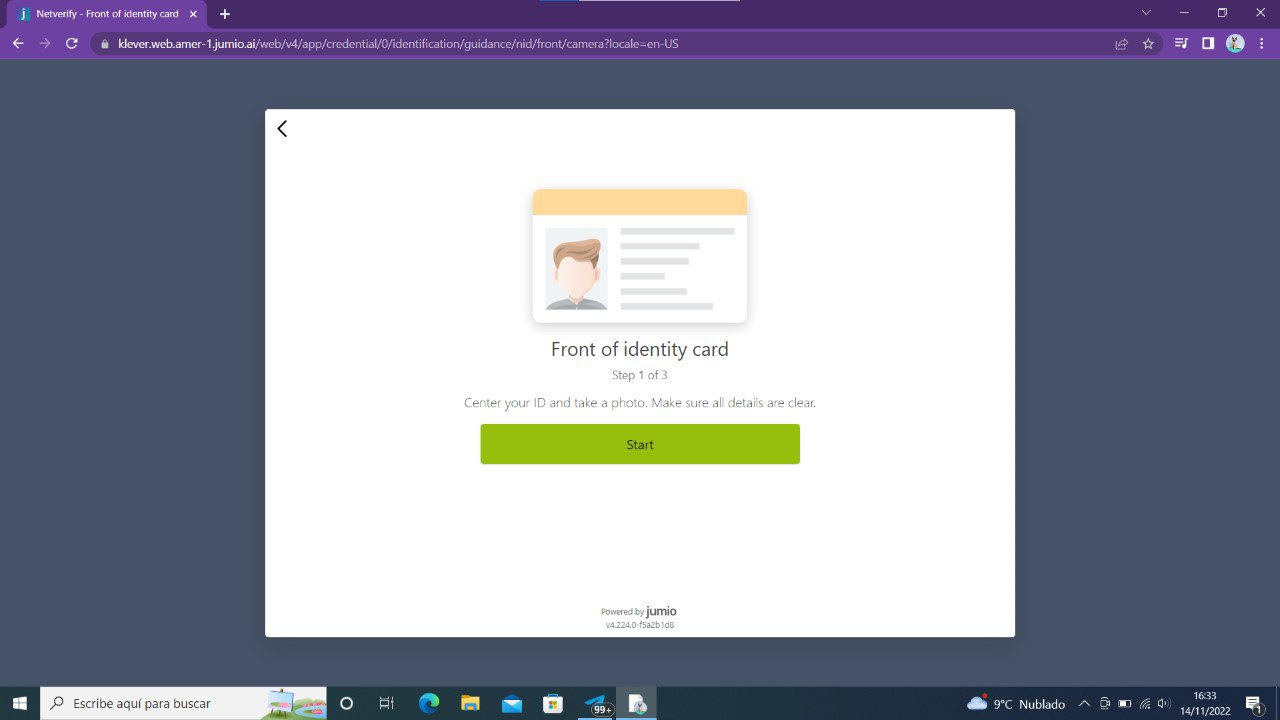
Task: Click the active file icon in the taskbar
Action: (636, 704)
